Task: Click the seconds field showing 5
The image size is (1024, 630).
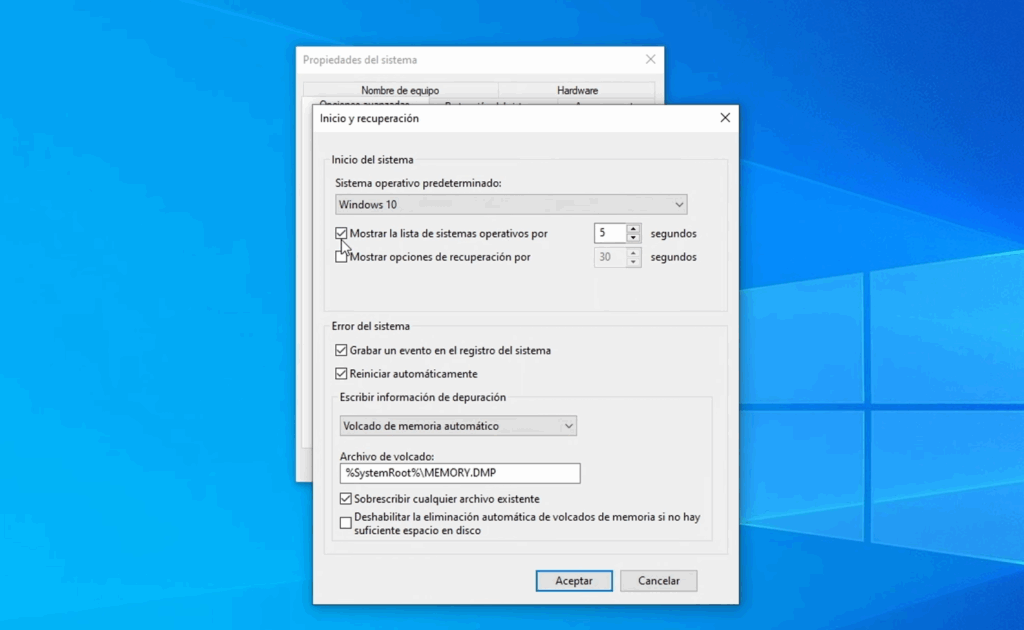Action: click(x=610, y=233)
